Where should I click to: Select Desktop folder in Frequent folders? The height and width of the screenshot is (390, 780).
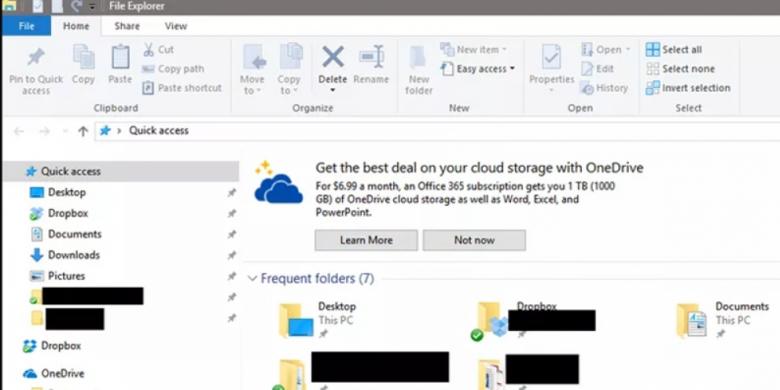(x=318, y=320)
